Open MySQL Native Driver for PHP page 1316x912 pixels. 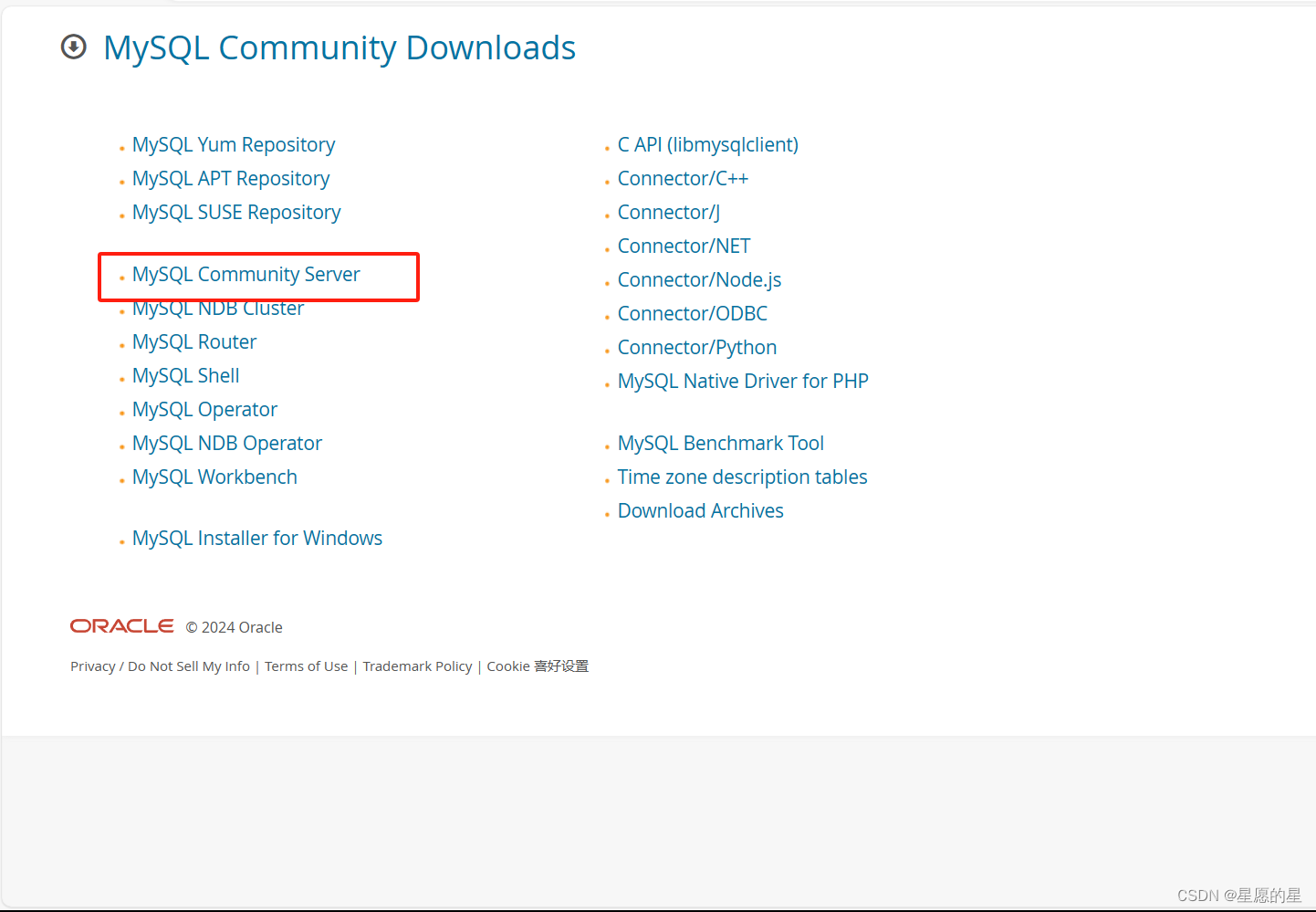pyautogui.click(x=743, y=381)
